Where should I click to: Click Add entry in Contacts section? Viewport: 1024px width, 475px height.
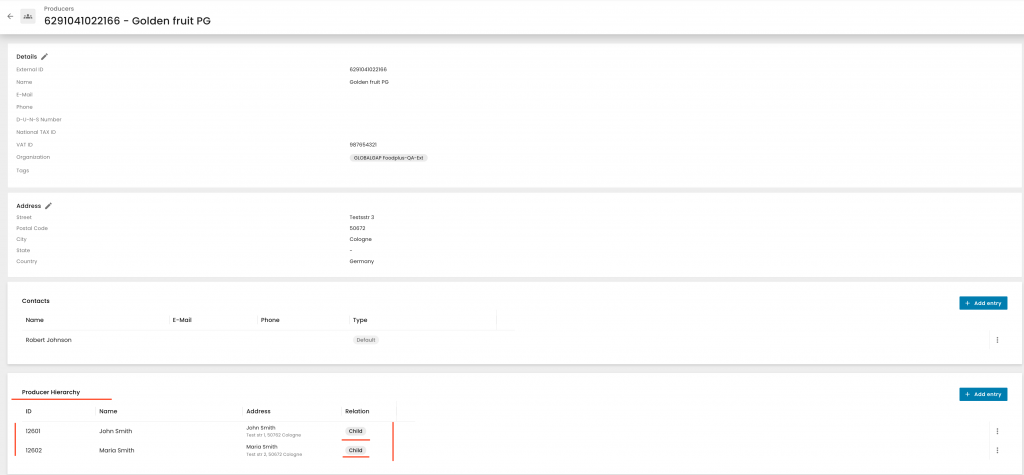pyautogui.click(x=982, y=303)
